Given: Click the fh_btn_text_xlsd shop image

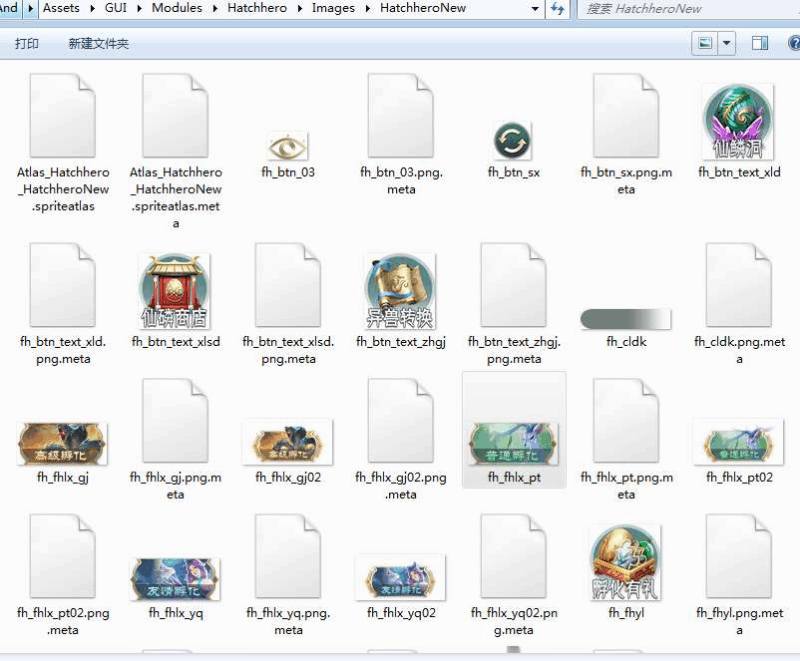Looking at the screenshot, I should (175, 291).
